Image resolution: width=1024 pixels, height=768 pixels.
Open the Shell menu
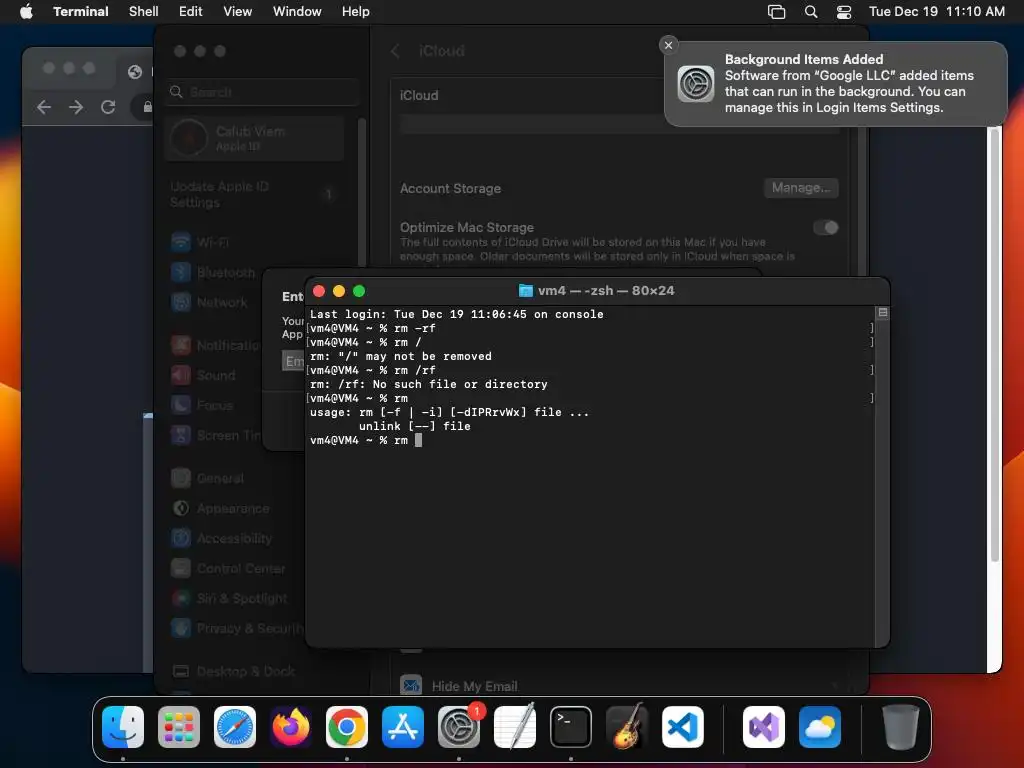[144, 11]
